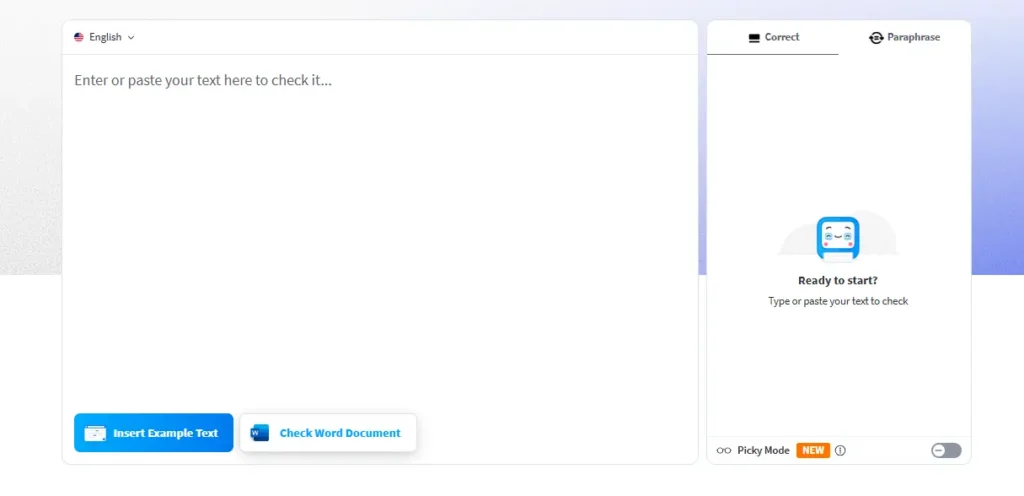The width and height of the screenshot is (1024, 496).
Task: Click the Insert Example Text button
Action: pos(153,433)
